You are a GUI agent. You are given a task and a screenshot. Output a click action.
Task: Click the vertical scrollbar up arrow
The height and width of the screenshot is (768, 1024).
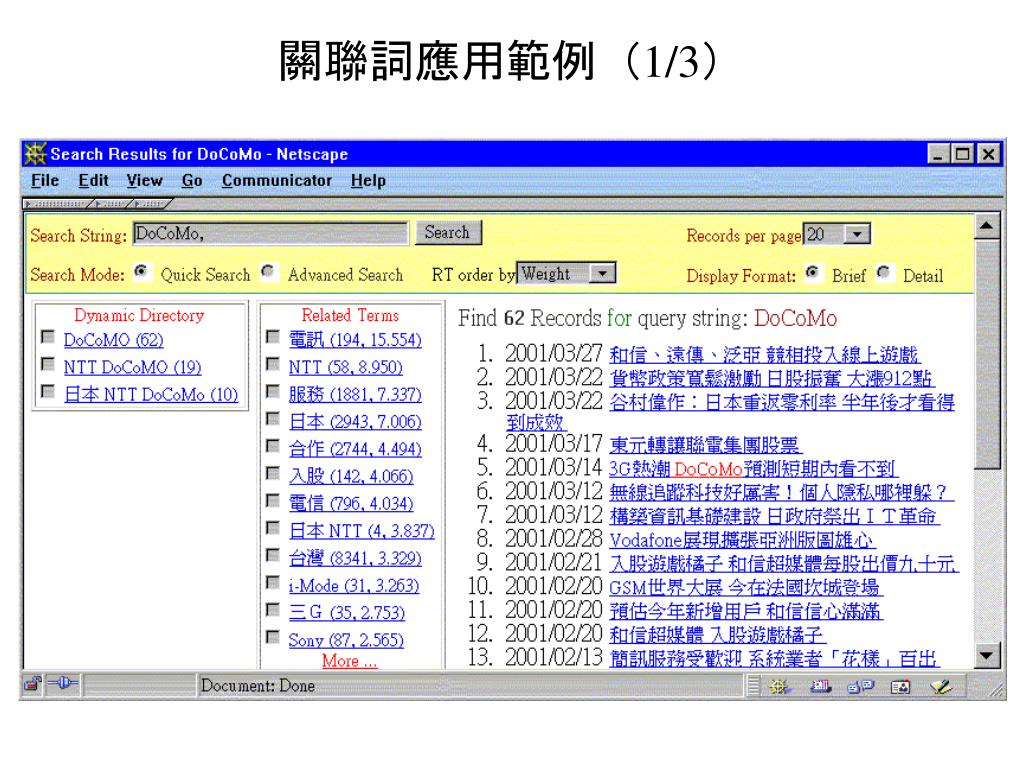[987, 227]
